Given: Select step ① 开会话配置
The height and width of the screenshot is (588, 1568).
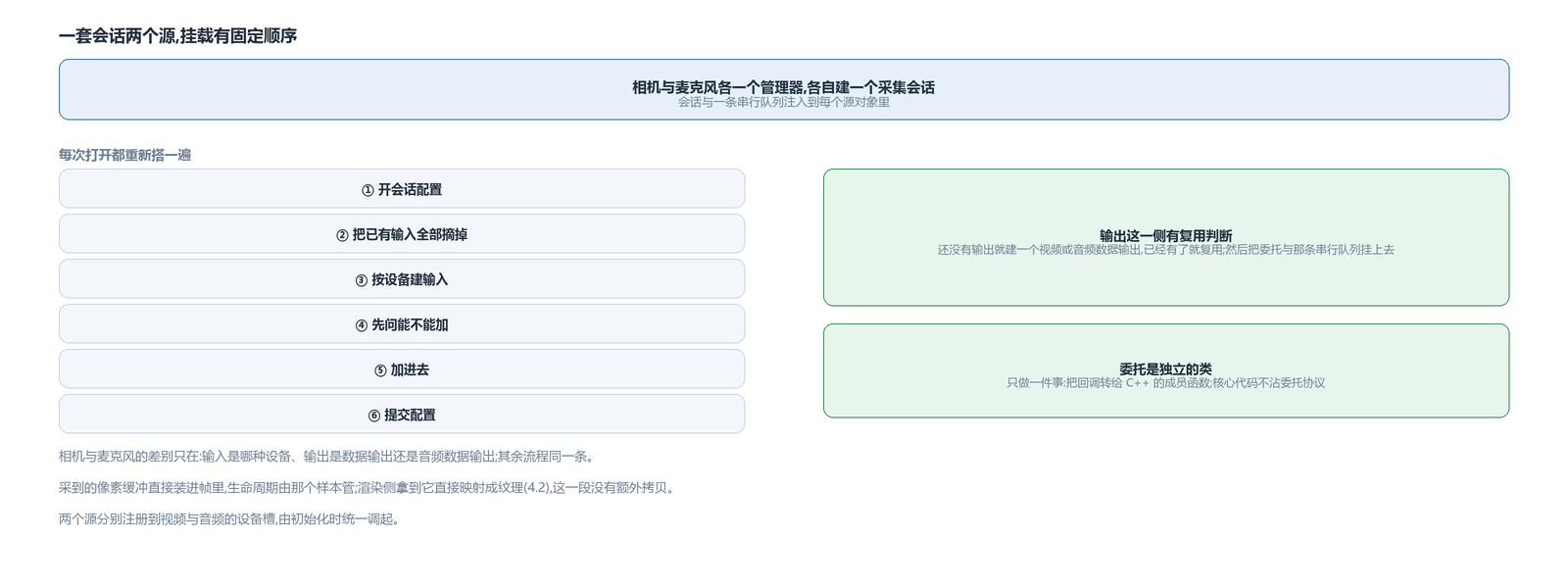Looking at the screenshot, I should tap(402, 188).
